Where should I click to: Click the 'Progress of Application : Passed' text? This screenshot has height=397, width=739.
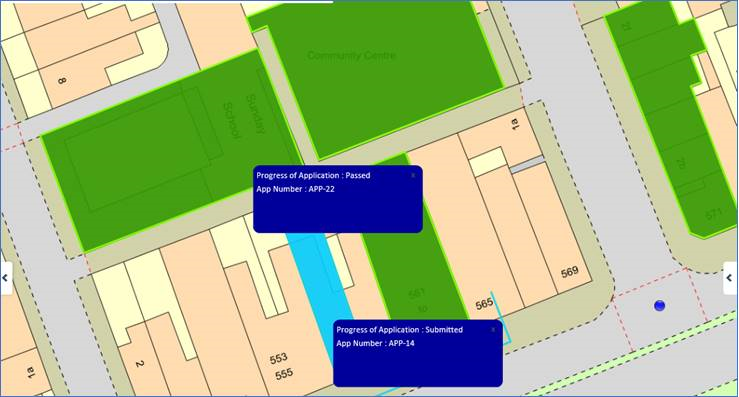pyautogui.click(x=313, y=175)
